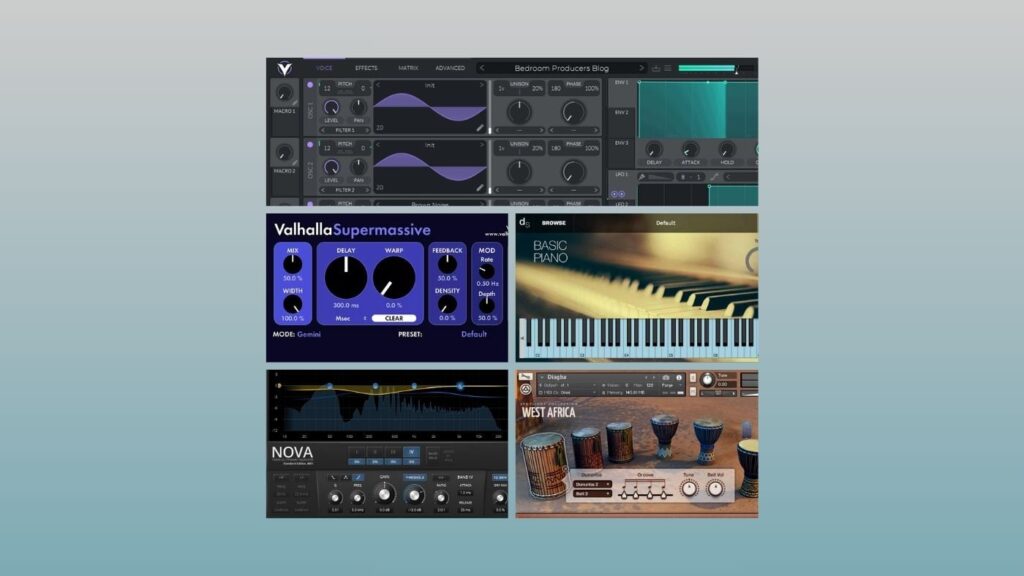This screenshot has height=576, width=1024.
Task: Select next OSC 2 wavetable arrow
Action: (x=482, y=145)
